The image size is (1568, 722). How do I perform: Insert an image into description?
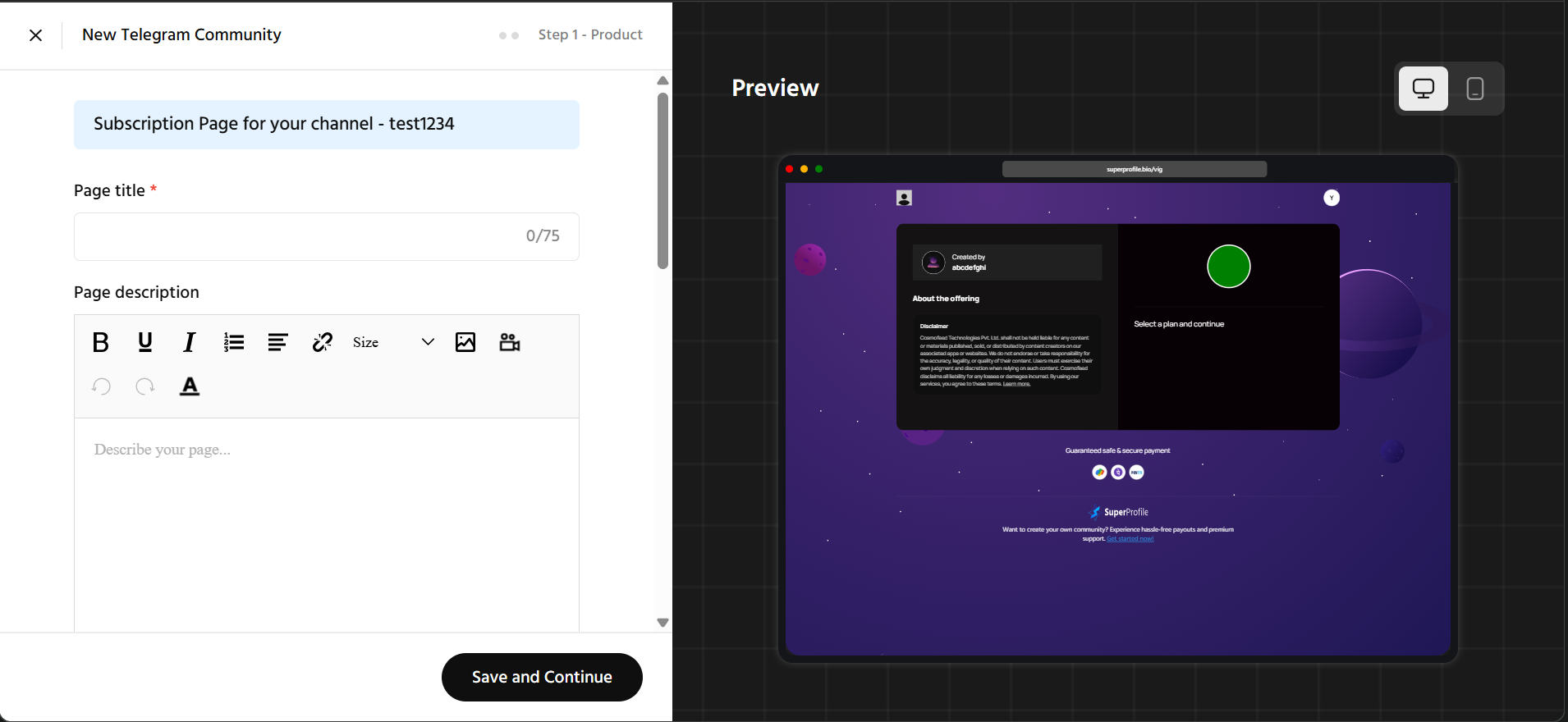tap(465, 342)
